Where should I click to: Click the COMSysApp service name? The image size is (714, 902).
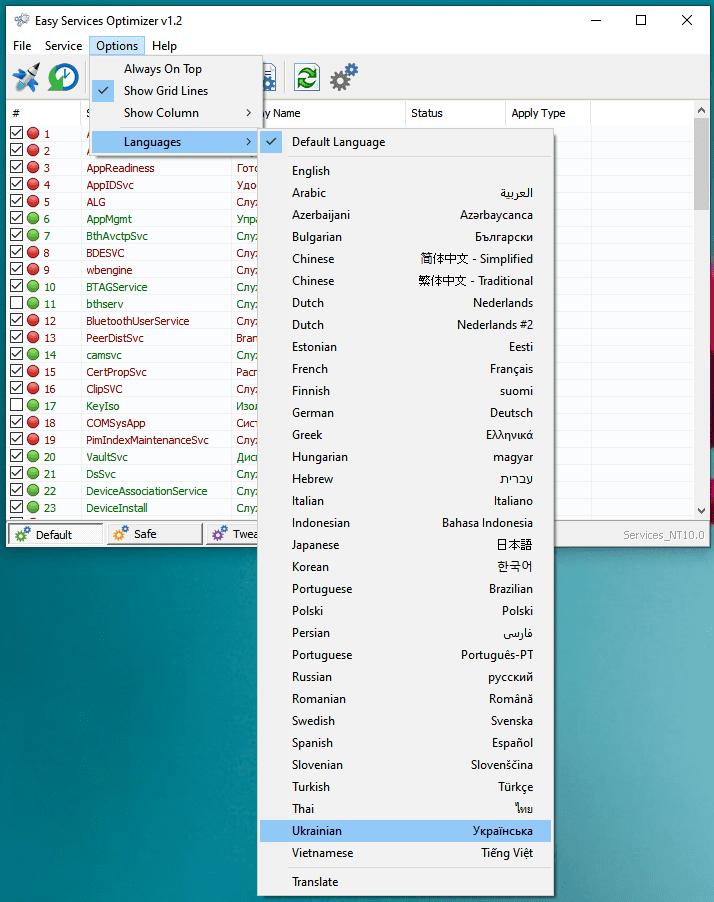116,423
